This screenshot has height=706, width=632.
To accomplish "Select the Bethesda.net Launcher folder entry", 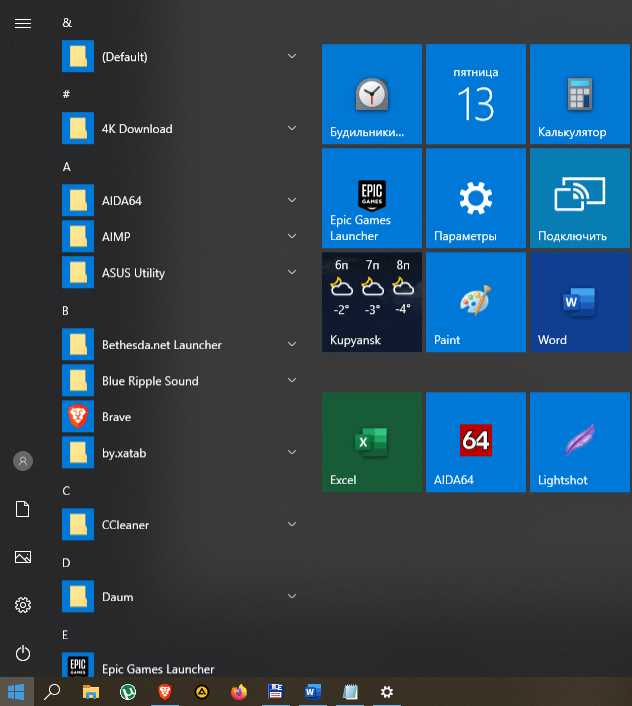I will pos(180,344).
